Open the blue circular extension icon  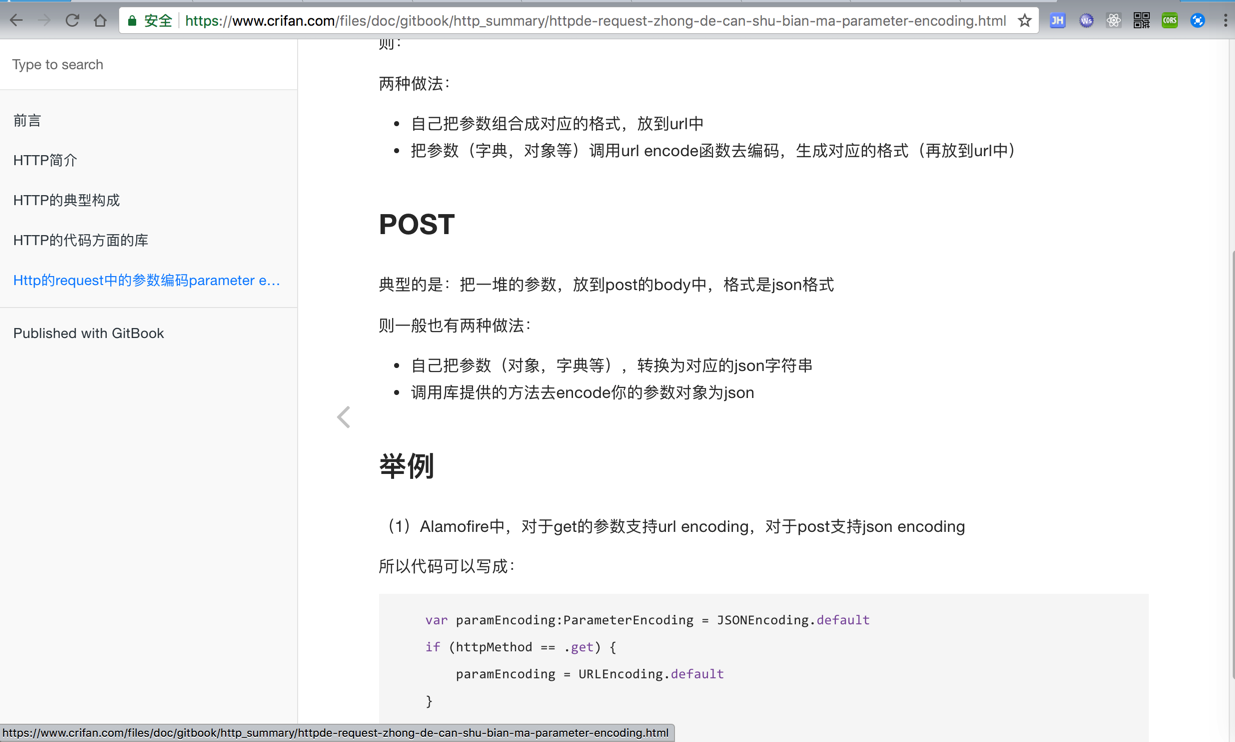(x=1197, y=20)
